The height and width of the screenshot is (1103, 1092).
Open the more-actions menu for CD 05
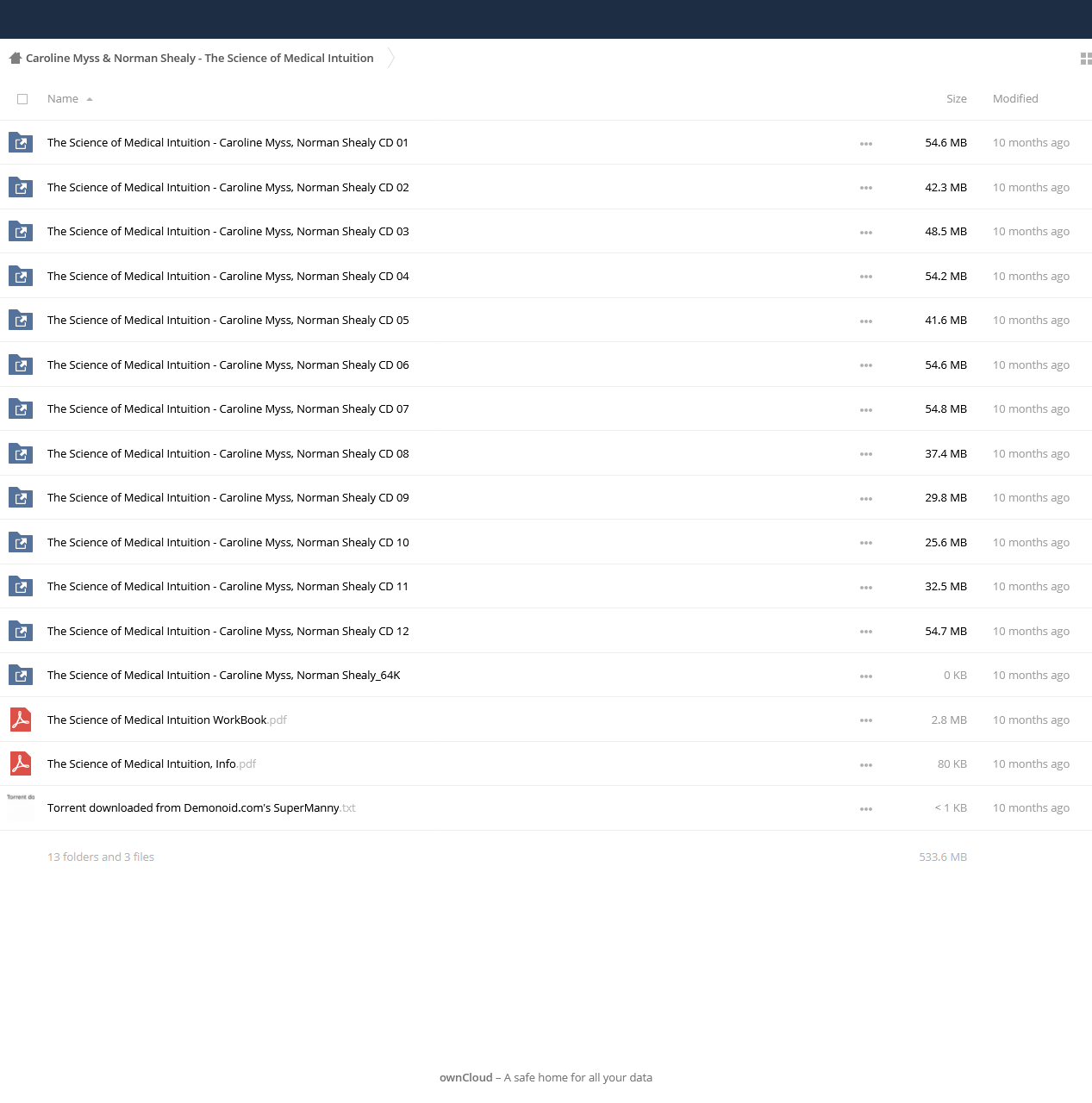866,321
